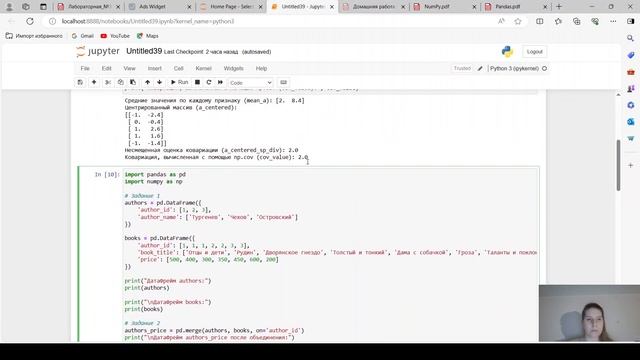640x360 pixels.
Task: Open the Cell menu
Action: (178, 69)
